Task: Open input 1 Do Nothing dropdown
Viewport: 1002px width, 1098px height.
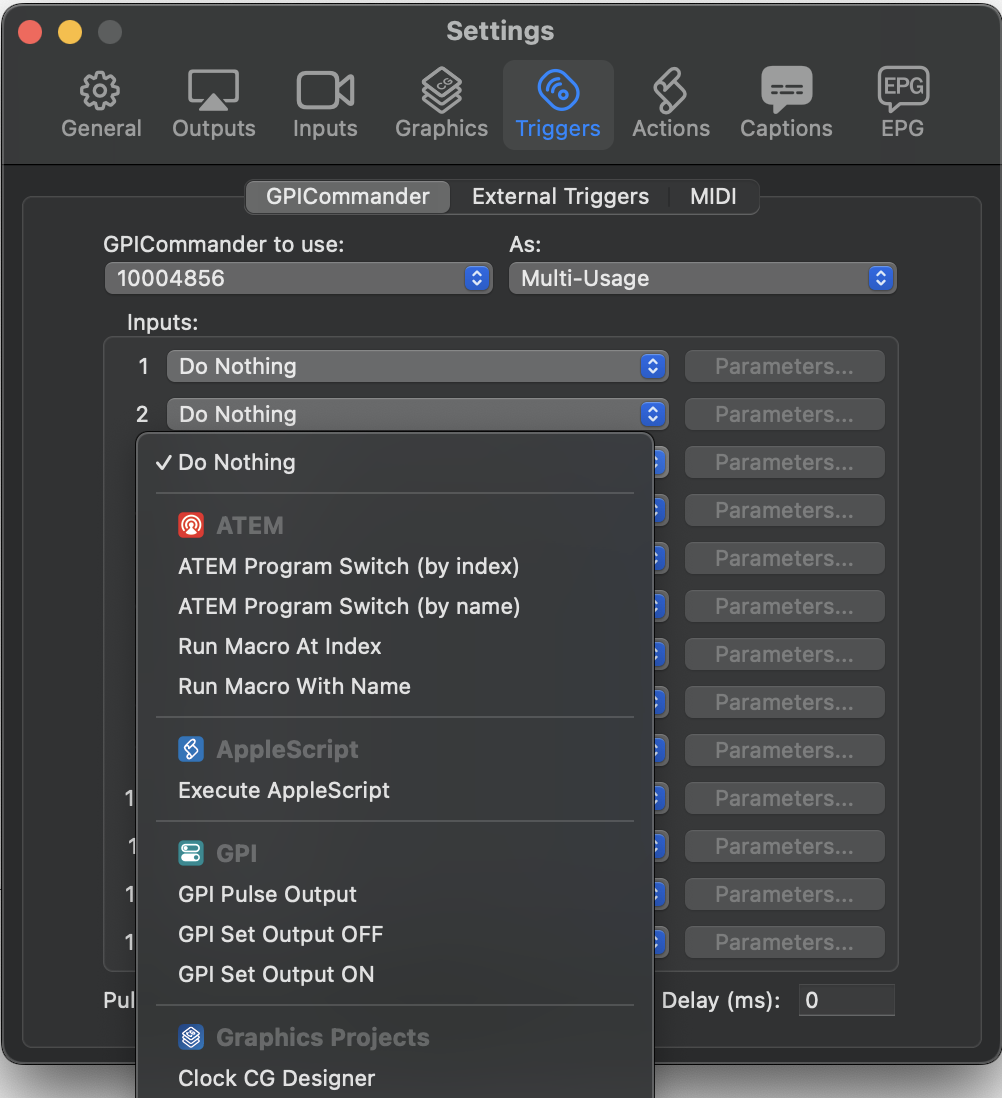Action: coord(417,366)
